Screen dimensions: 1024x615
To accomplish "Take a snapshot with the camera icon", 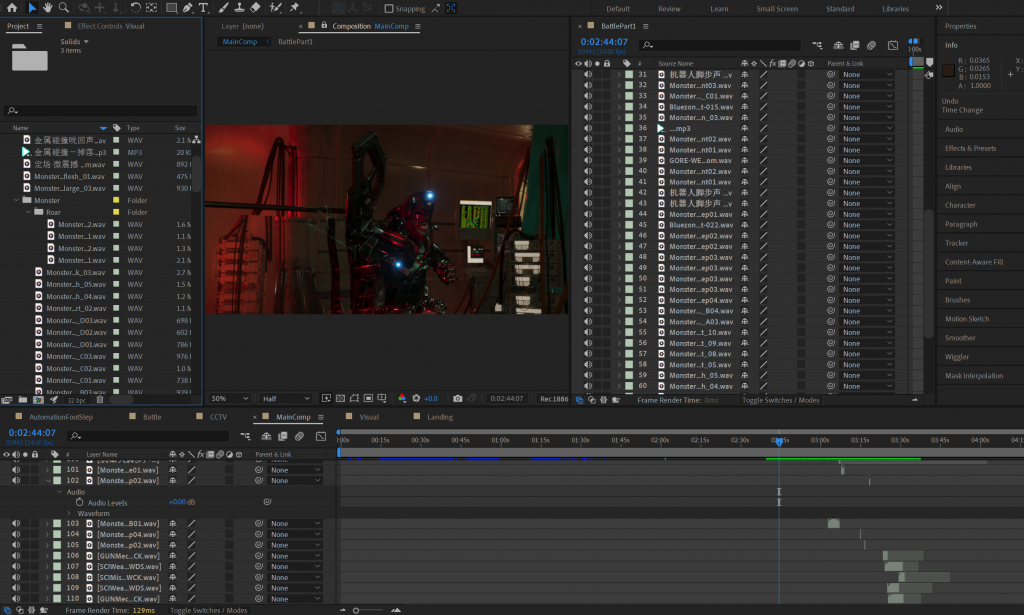I will [x=457, y=398].
